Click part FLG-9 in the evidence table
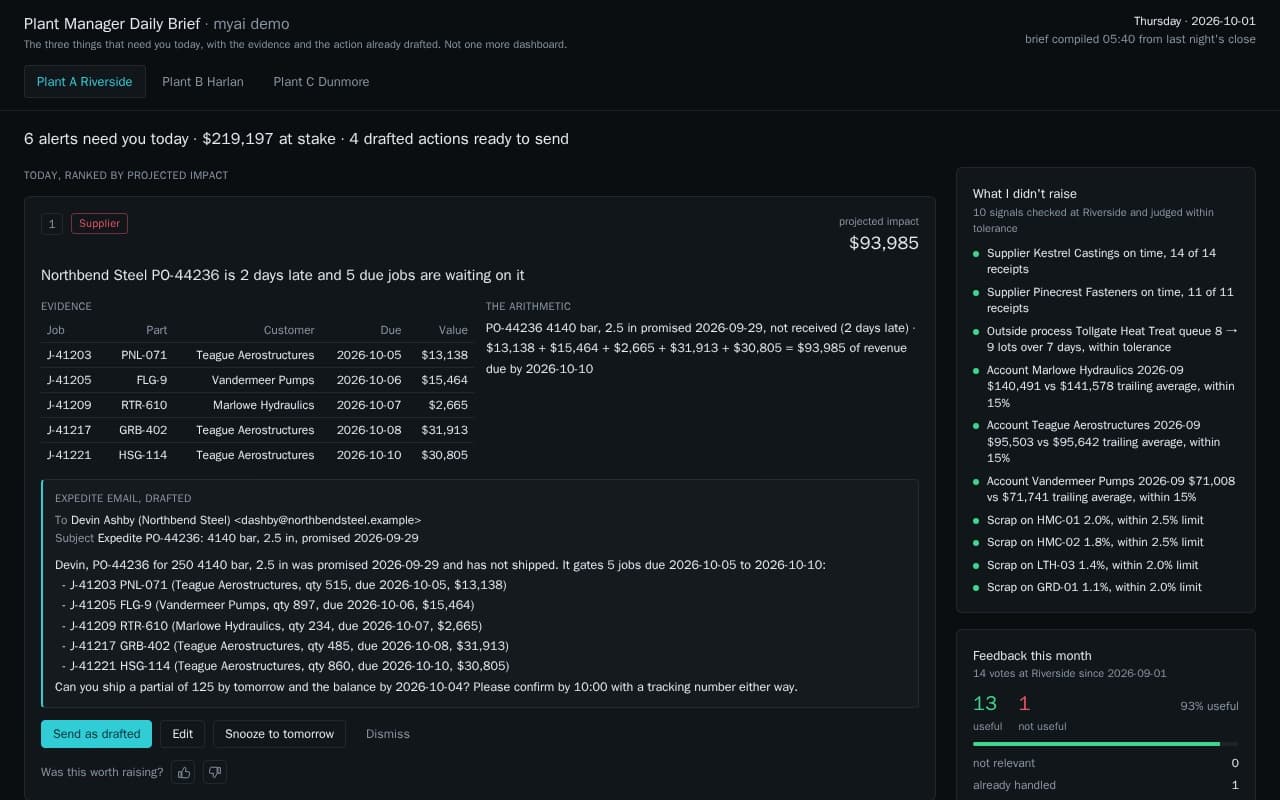The image size is (1280, 800). click(x=152, y=380)
